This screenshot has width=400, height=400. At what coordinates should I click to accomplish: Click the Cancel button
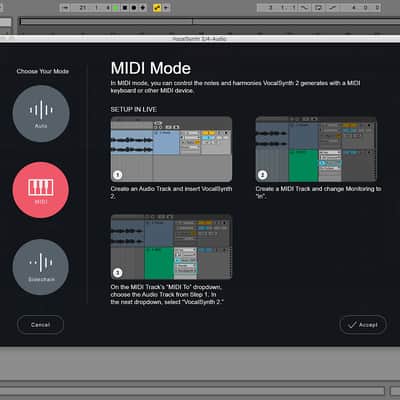pos(40,325)
